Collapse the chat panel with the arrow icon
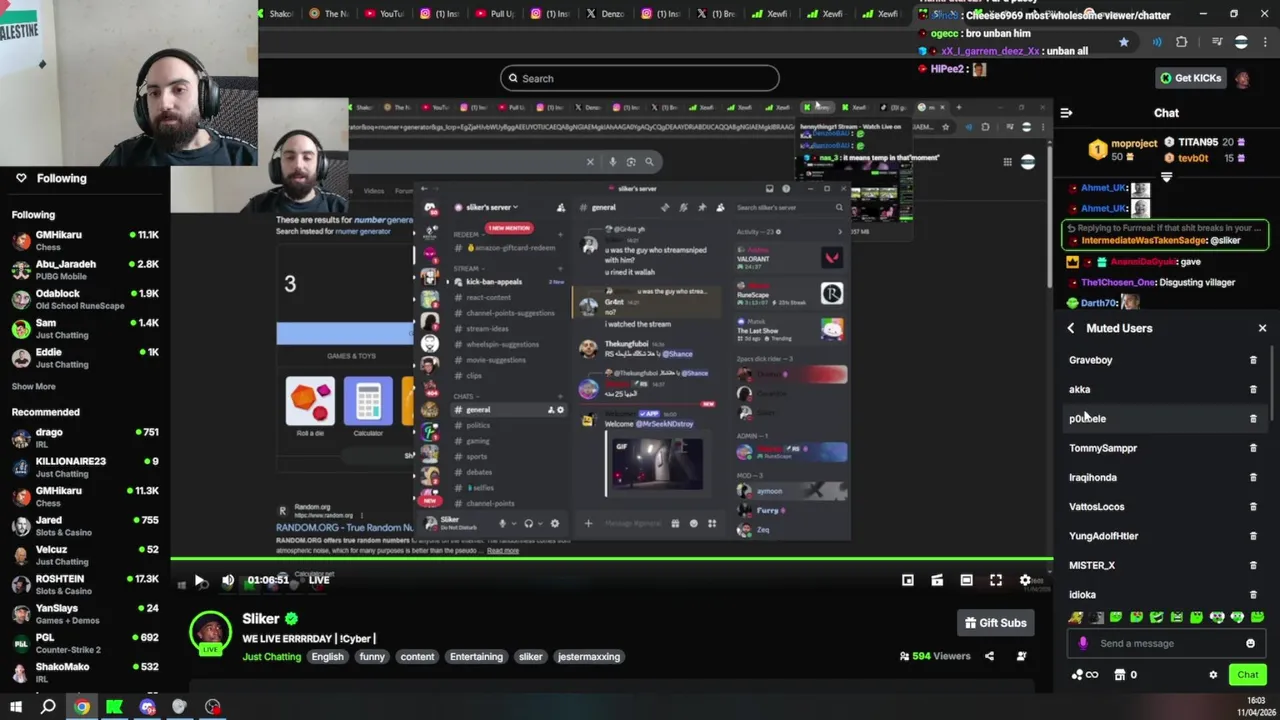The width and height of the screenshot is (1280, 720). [x=1066, y=113]
